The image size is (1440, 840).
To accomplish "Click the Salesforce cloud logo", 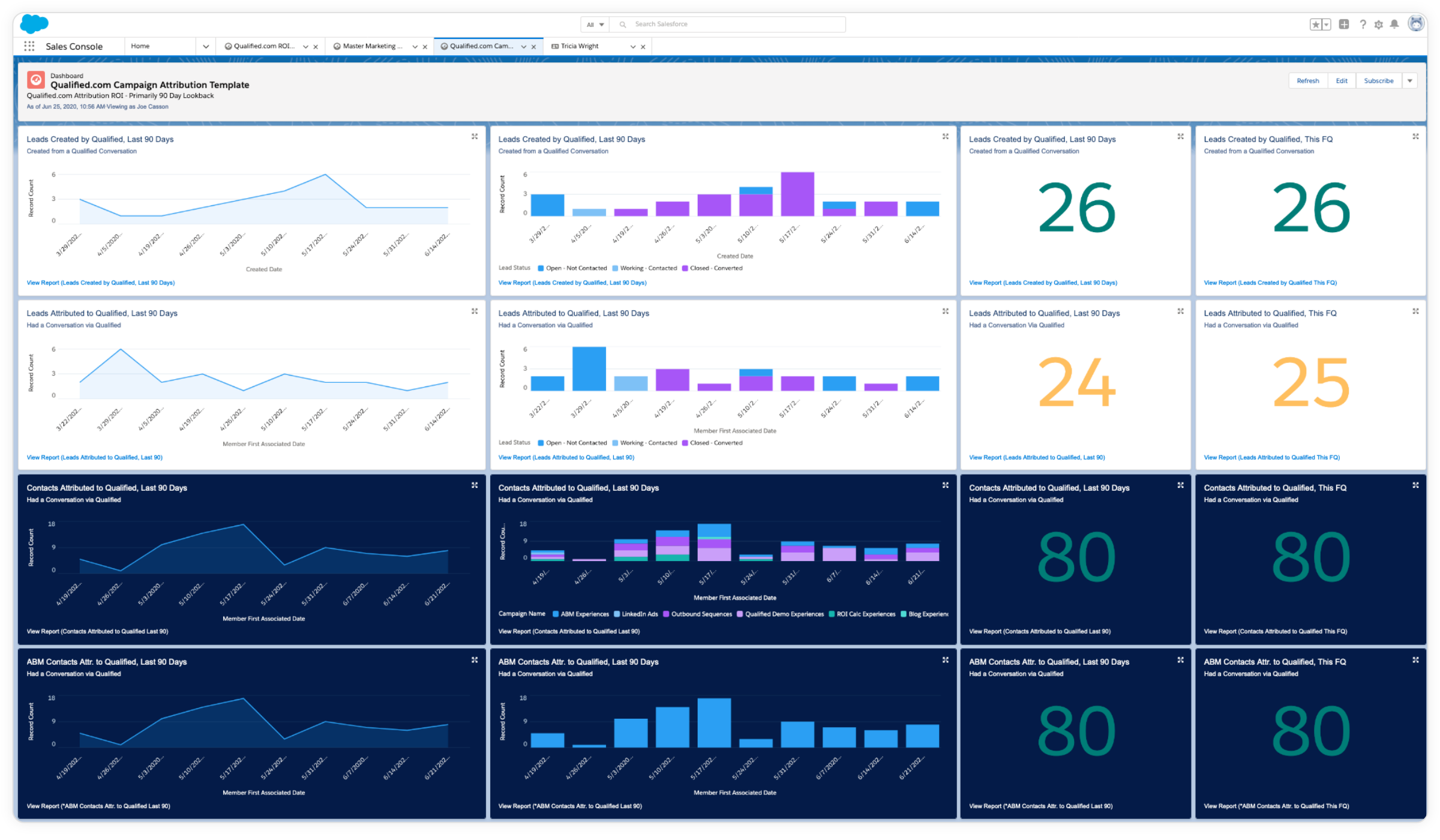I will tap(34, 24).
